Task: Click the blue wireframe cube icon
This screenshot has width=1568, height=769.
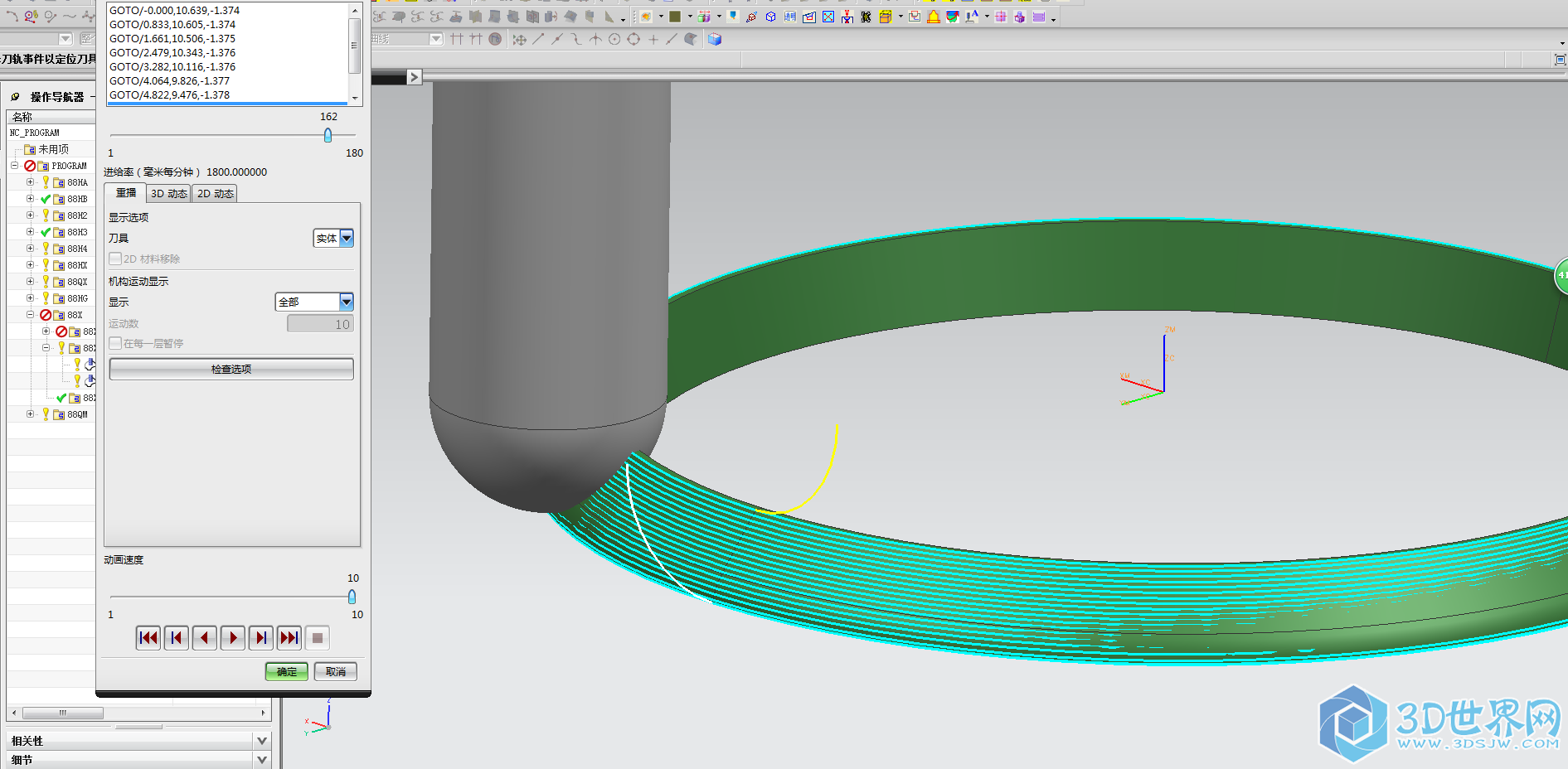Action: click(x=771, y=17)
